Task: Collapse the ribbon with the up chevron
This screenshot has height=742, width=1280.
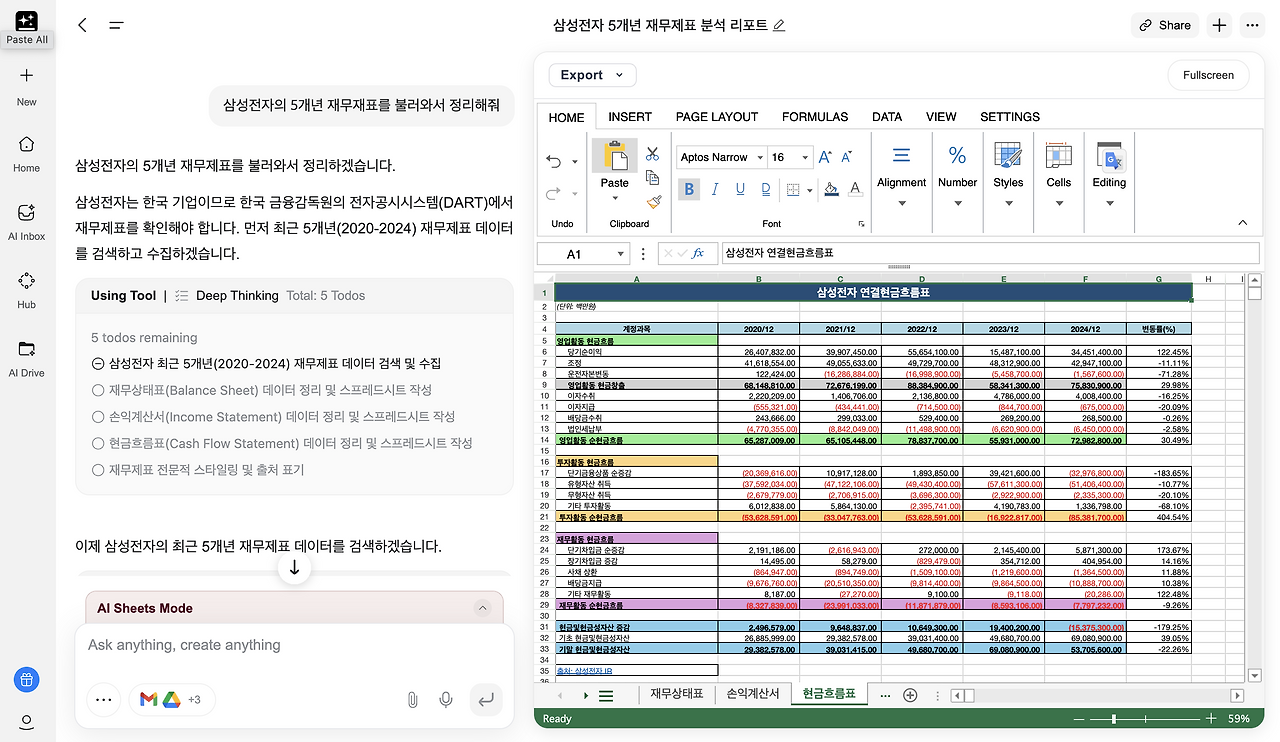Action: pos(1243,223)
